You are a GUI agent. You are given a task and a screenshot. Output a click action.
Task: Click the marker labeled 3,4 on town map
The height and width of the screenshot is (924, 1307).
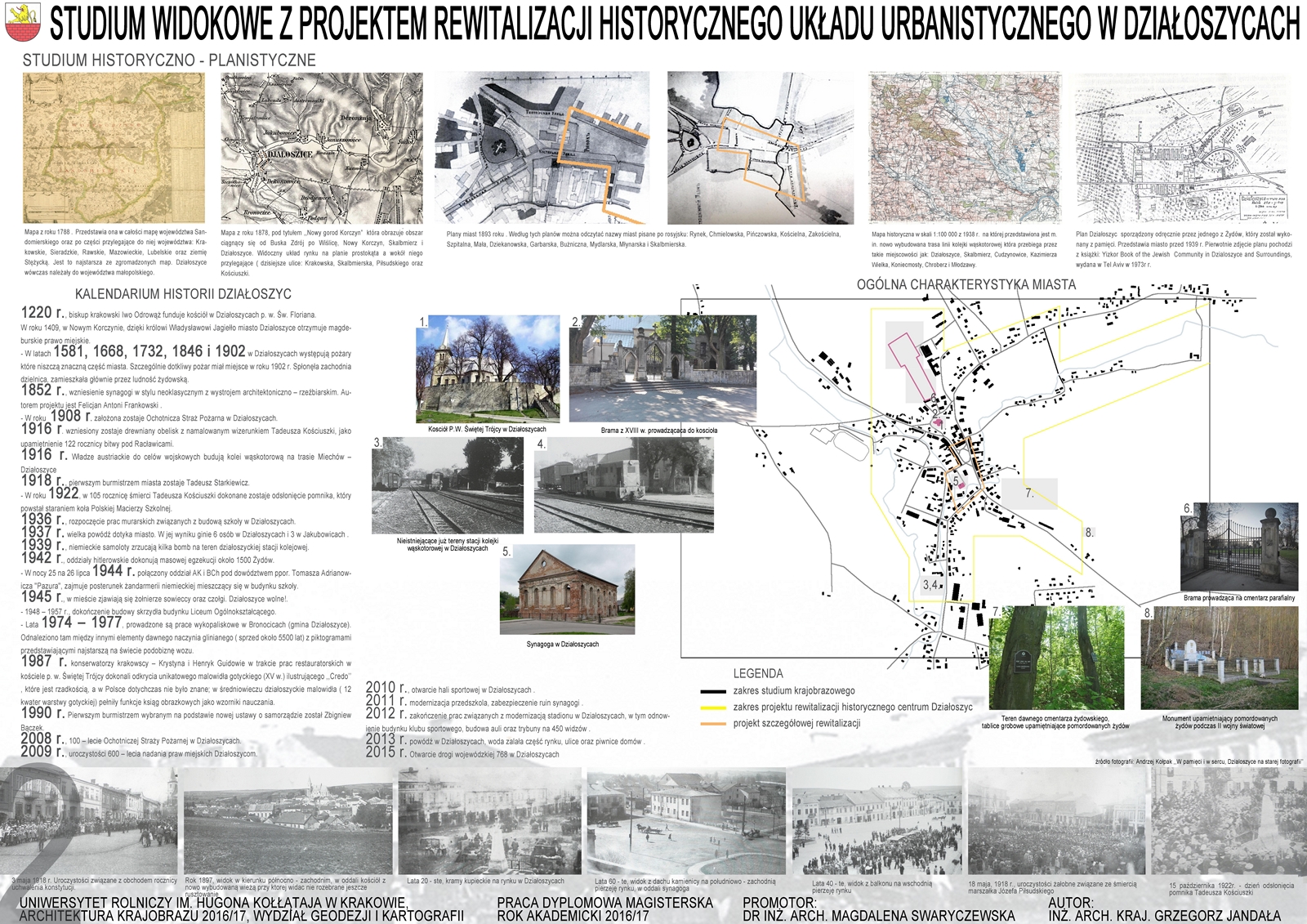pyautogui.click(x=930, y=585)
